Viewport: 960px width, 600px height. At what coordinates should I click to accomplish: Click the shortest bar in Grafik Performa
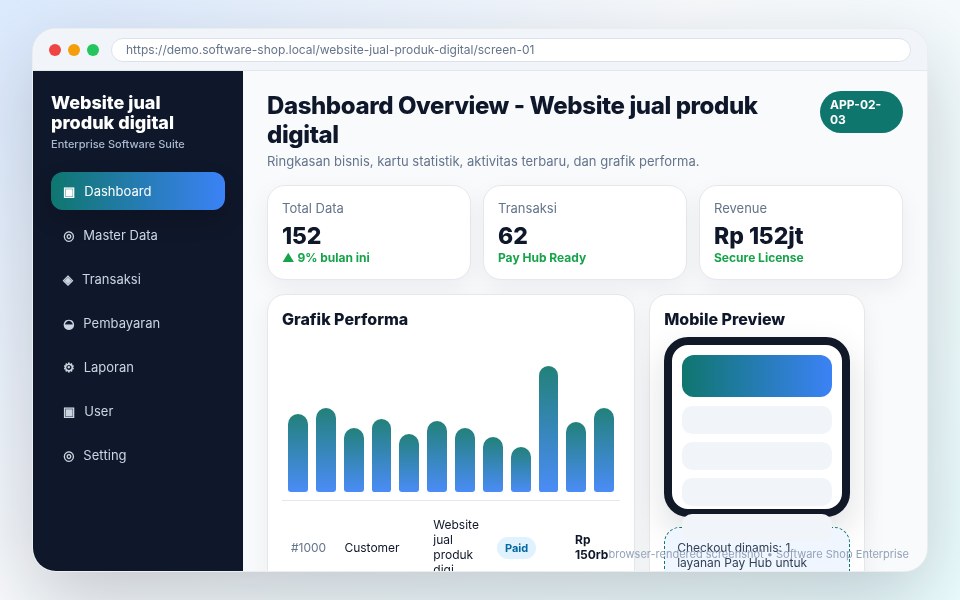[521, 469]
